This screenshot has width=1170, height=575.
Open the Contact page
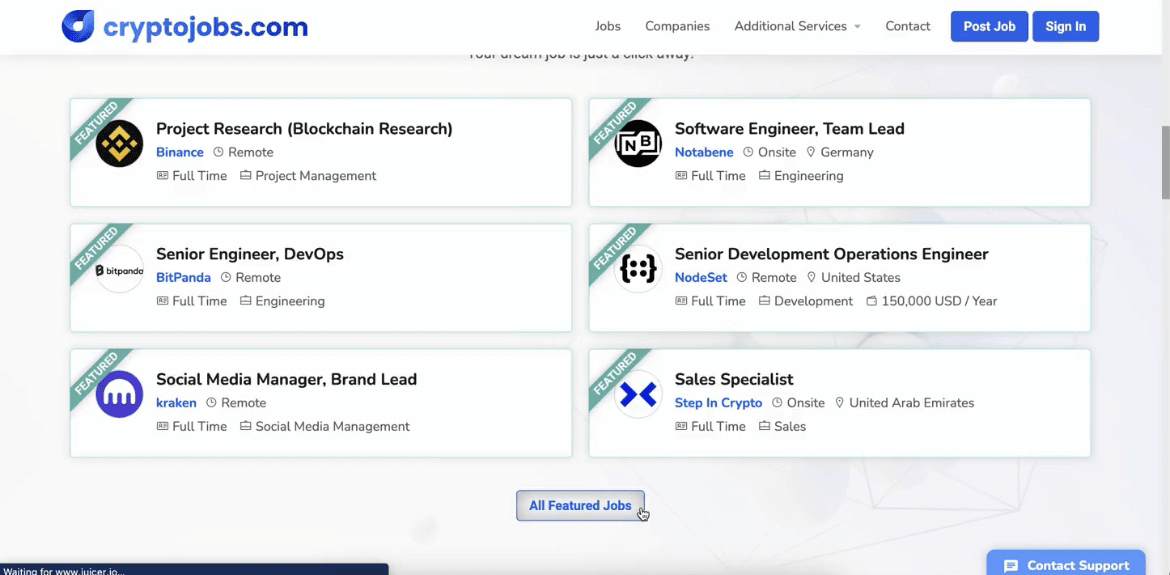pyautogui.click(x=908, y=26)
